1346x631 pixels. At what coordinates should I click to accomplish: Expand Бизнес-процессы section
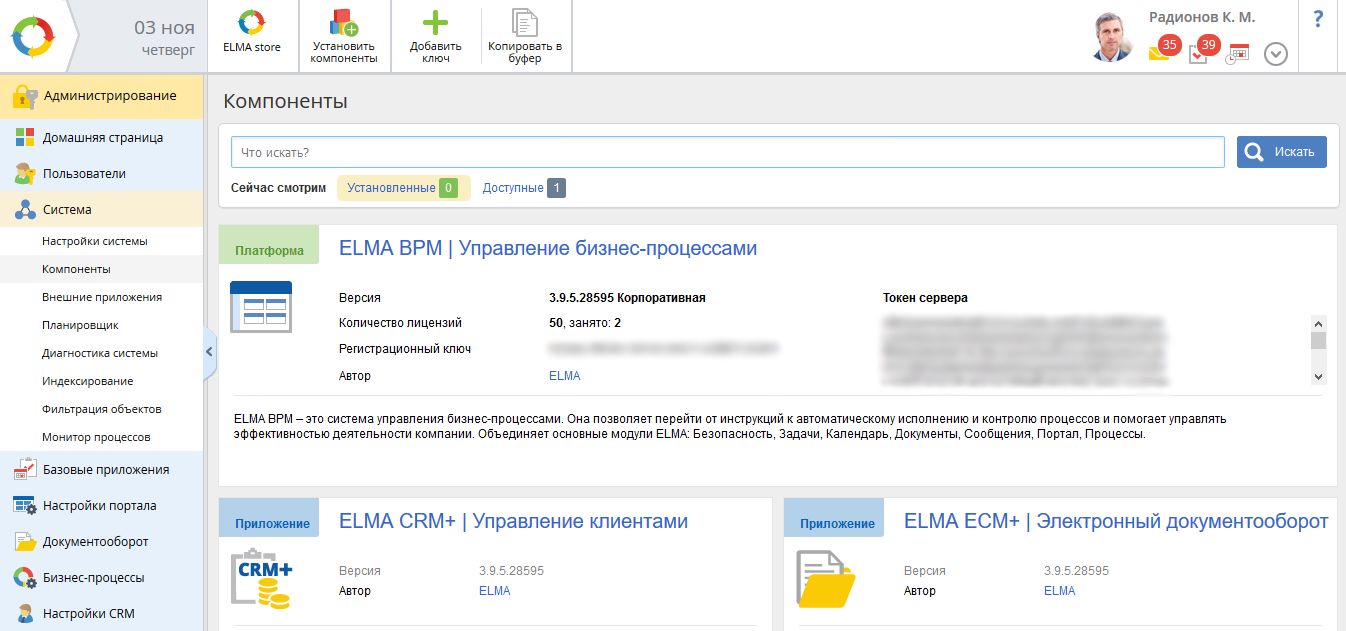94,578
